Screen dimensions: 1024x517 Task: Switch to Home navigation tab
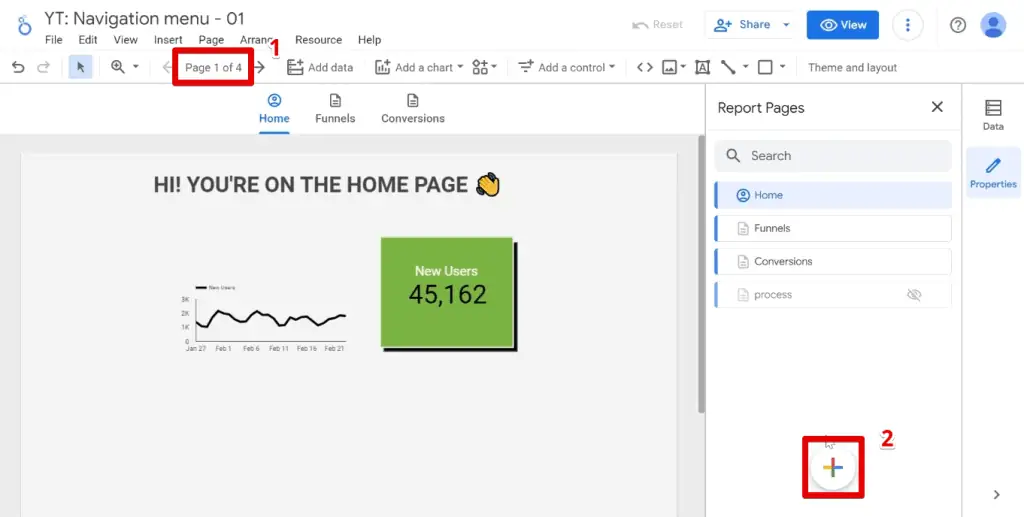274,109
